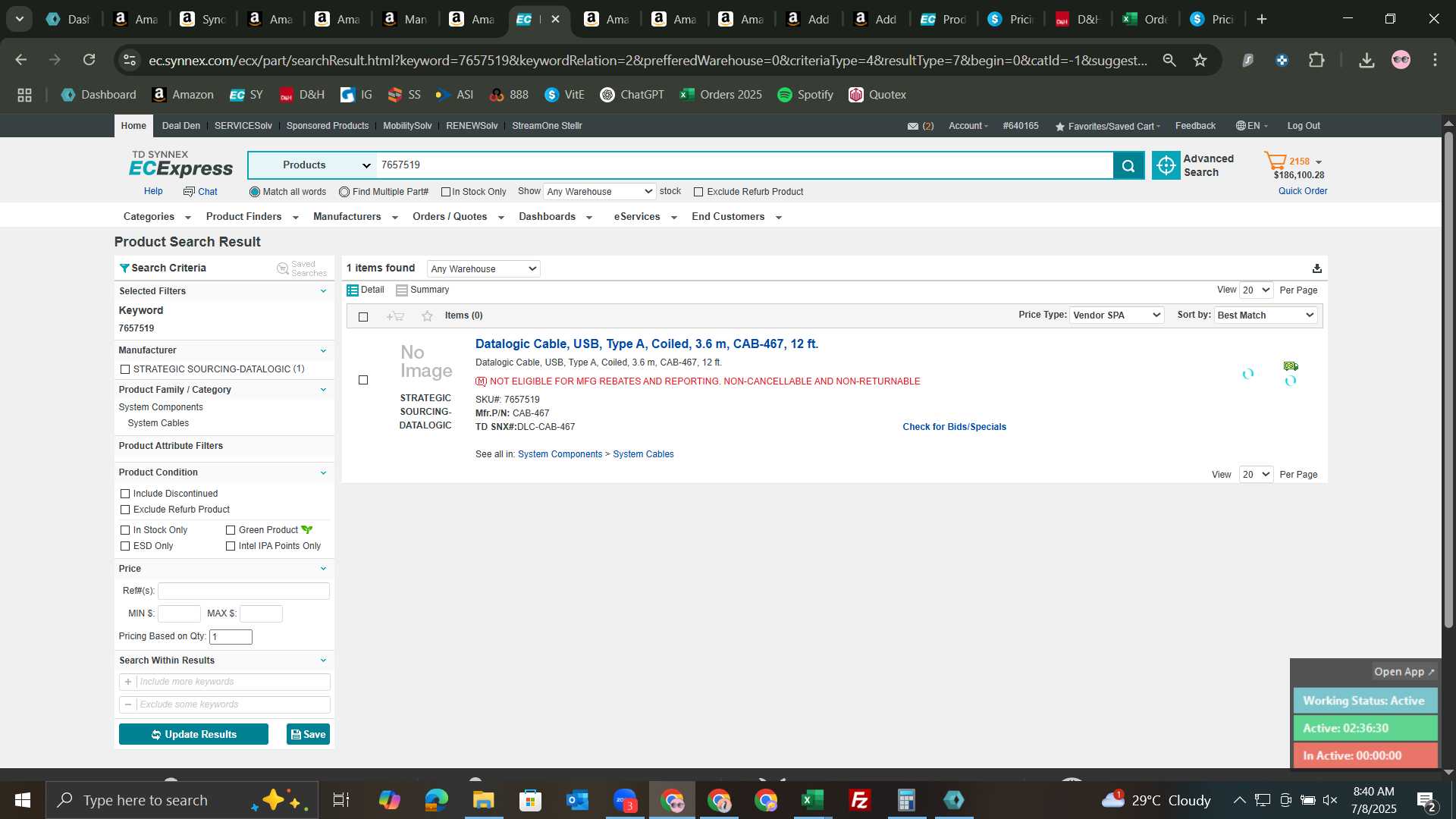Open Dashboard bookmark

[x=99, y=95]
